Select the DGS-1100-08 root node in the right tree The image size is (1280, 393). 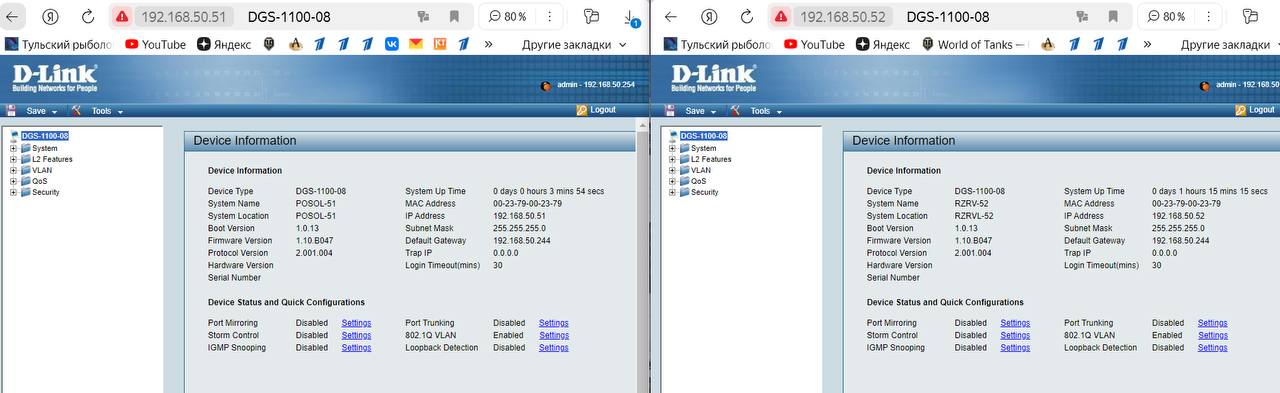click(x=704, y=136)
